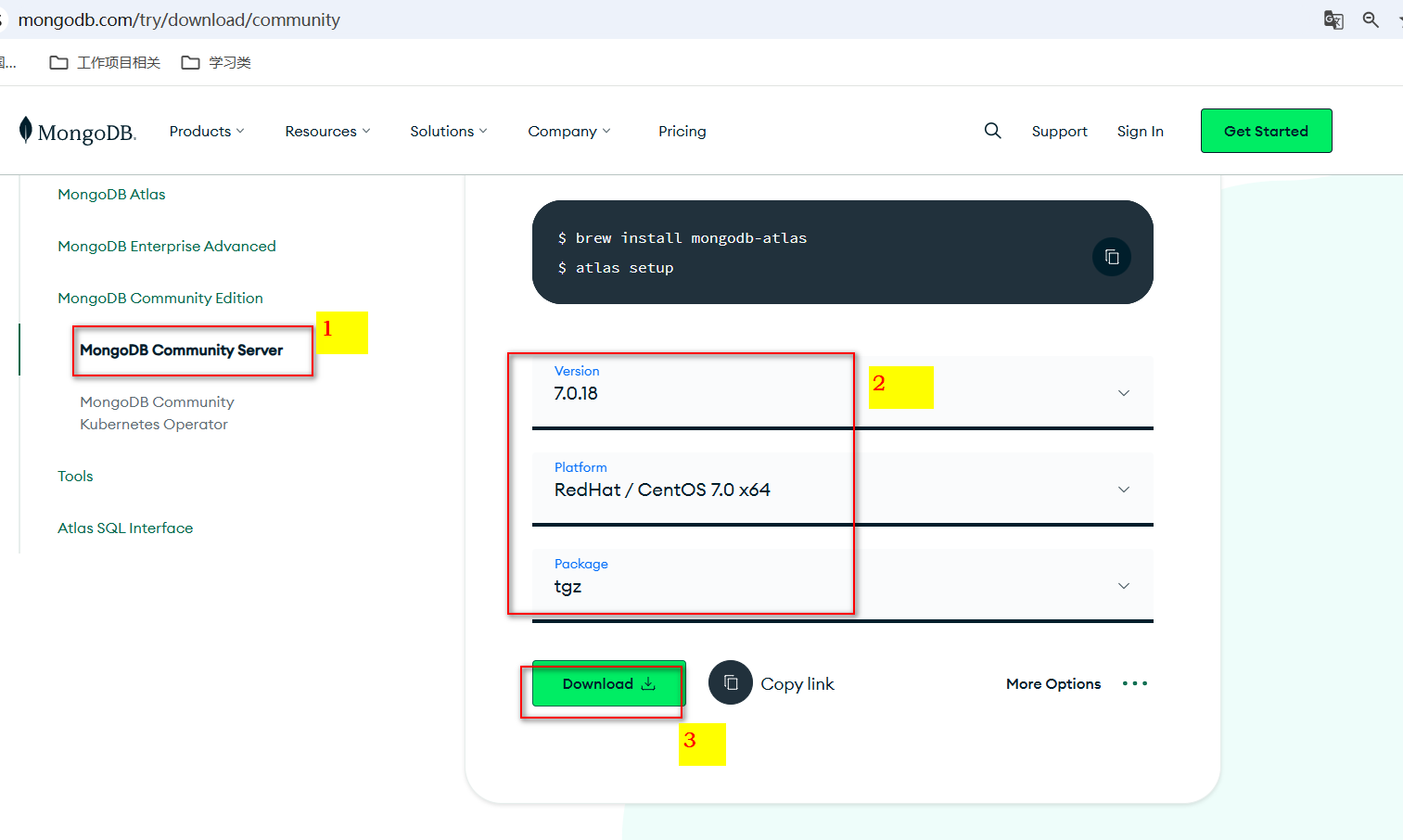Click the Get Started button
This screenshot has height=840, width=1403.
coord(1266,131)
